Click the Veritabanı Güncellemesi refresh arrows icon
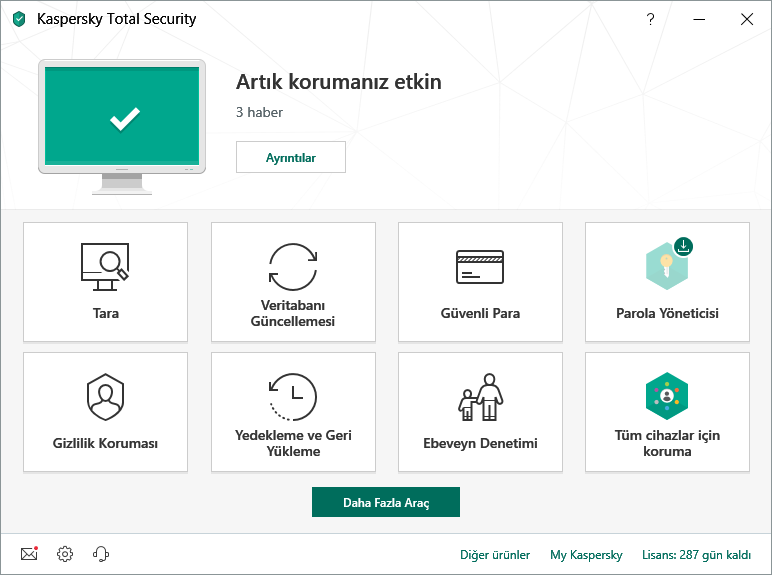The width and height of the screenshot is (772, 575). click(x=292, y=267)
